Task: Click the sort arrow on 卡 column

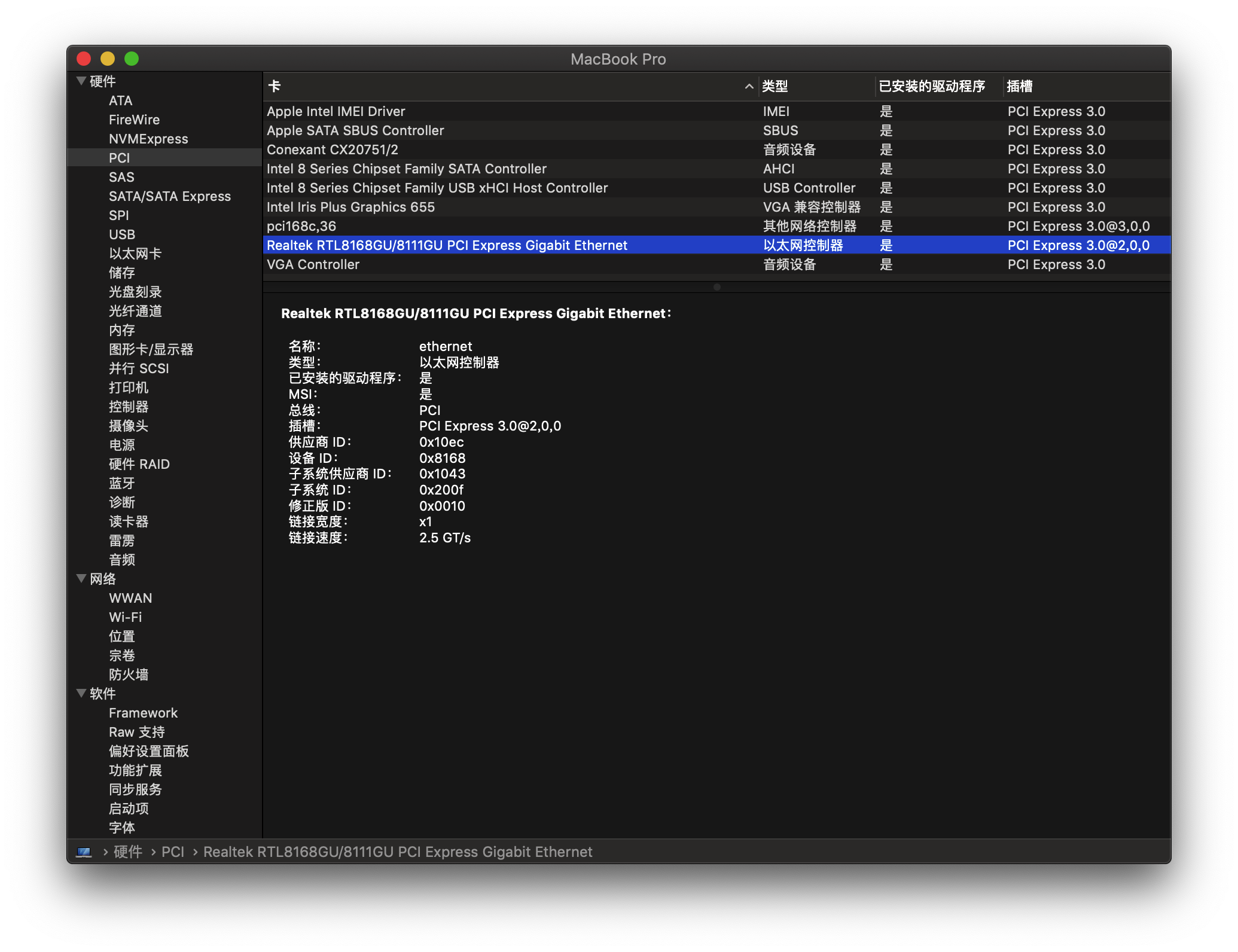Action: 749,86
